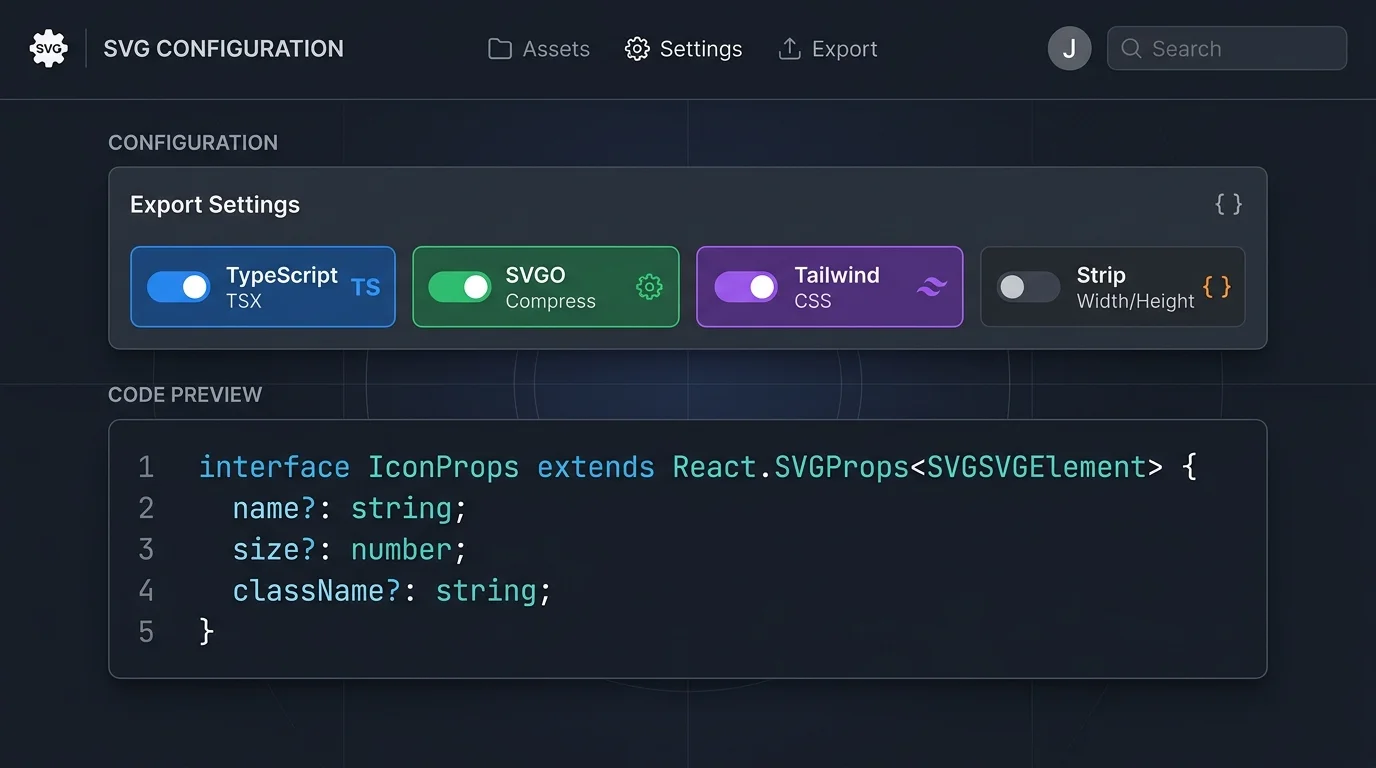Open the J user avatar
The image size is (1376, 768).
[x=1069, y=48]
